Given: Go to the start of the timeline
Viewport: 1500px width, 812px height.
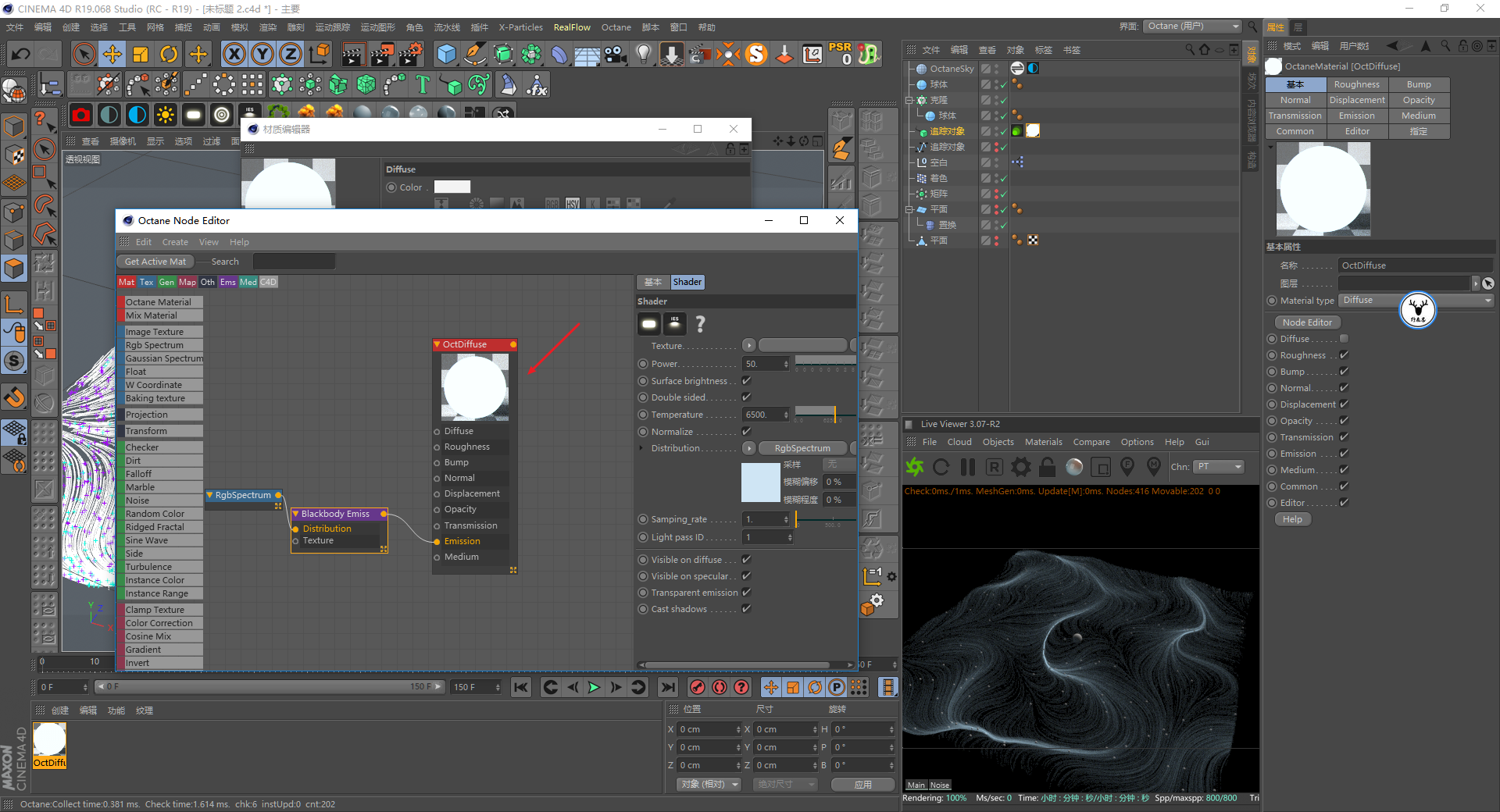Looking at the screenshot, I should pos(521,687).
